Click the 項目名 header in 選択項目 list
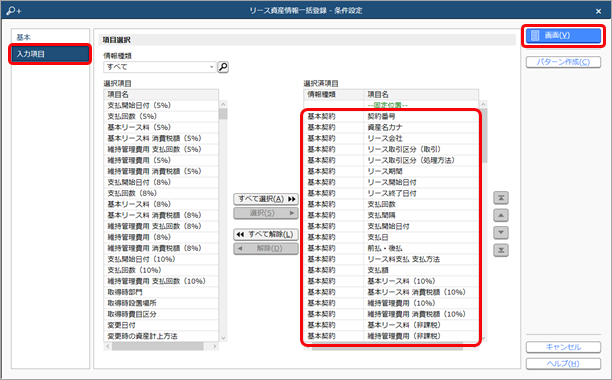This screenshot has width=612, height=380. coord(161,94)
